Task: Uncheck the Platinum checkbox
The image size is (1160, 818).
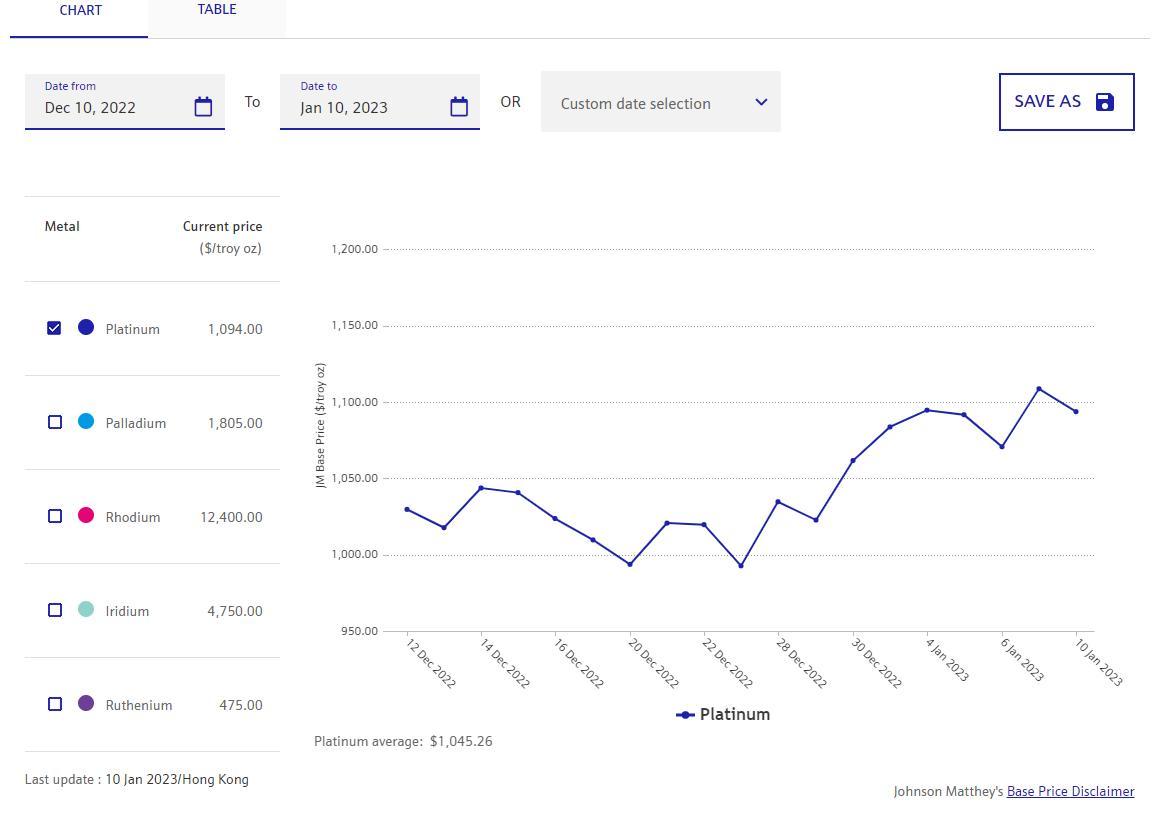Action: 55,328
